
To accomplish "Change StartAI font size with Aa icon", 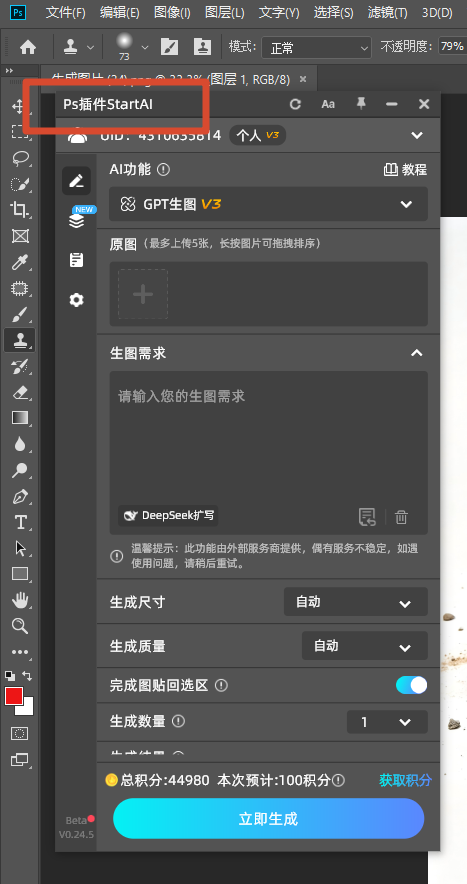I will (328, 104).
